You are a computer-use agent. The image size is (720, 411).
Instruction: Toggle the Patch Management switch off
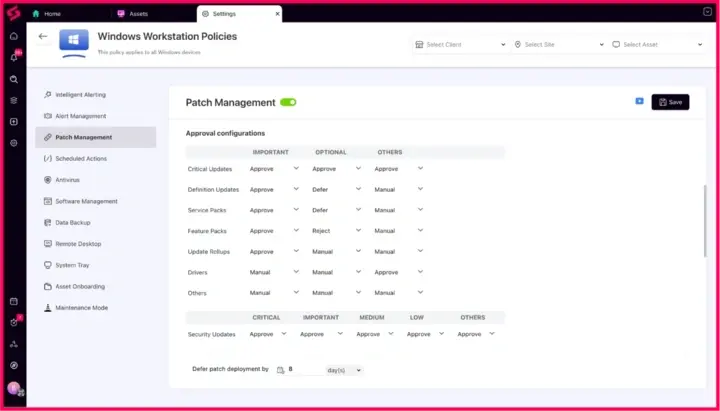coord(288,102)
